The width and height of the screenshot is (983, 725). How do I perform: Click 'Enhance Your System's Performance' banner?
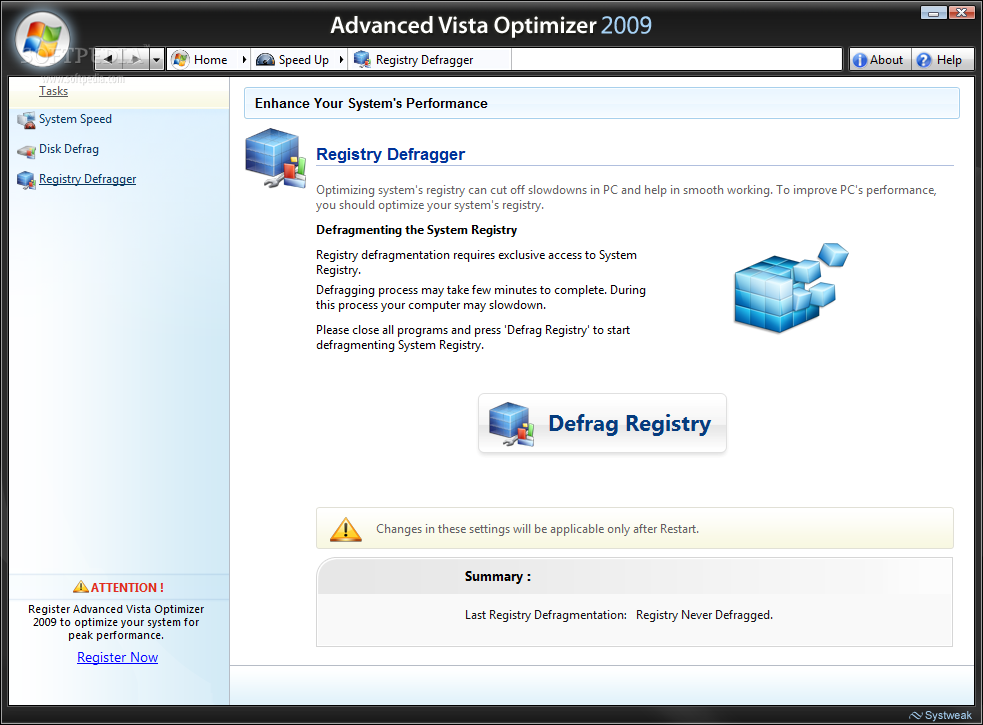point(601,103)
